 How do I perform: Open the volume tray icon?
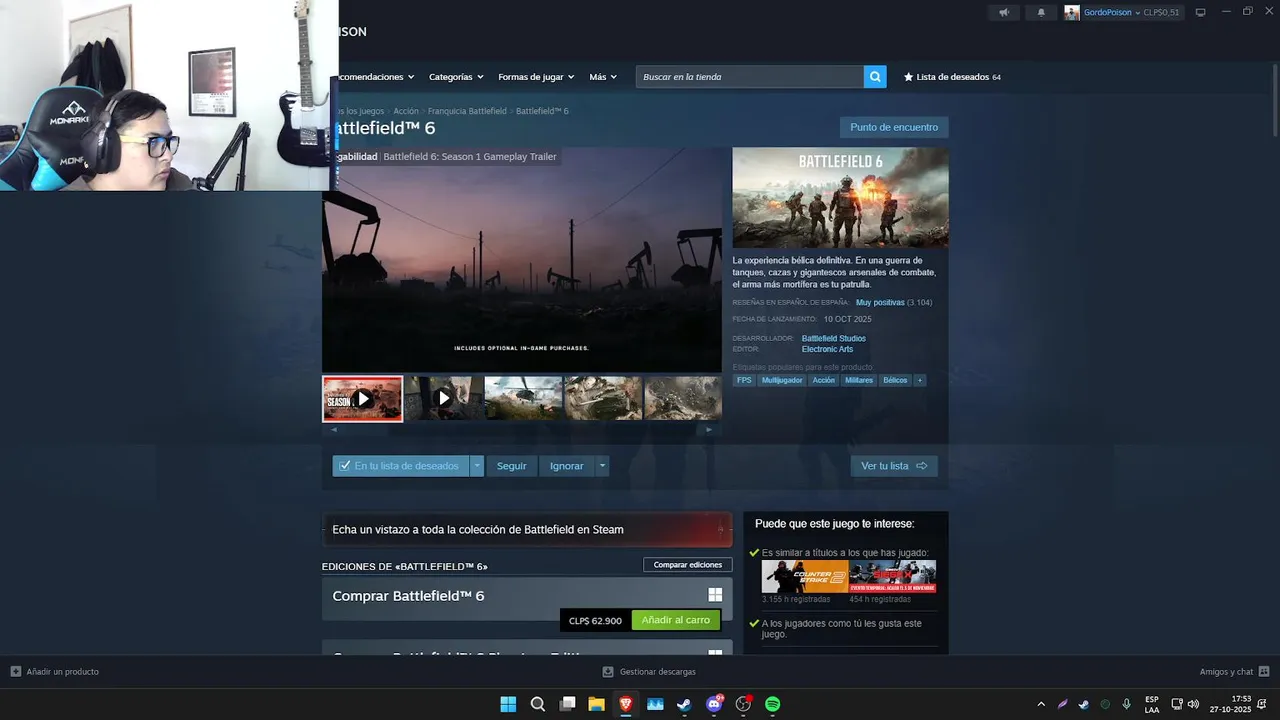1193,704
